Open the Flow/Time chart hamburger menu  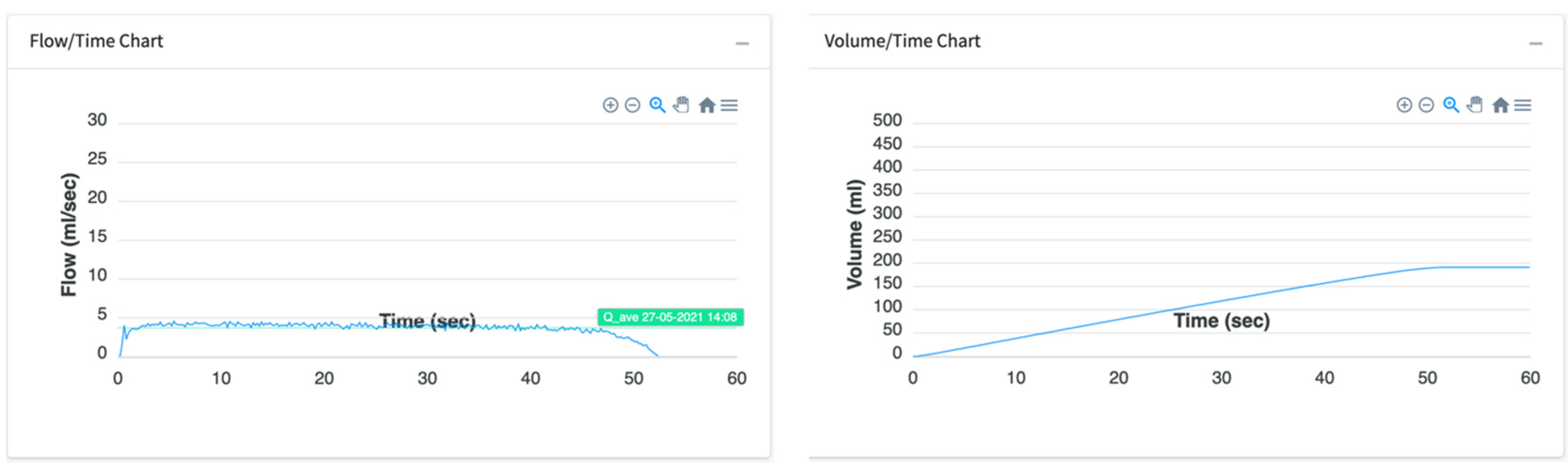tap(729, 105)
